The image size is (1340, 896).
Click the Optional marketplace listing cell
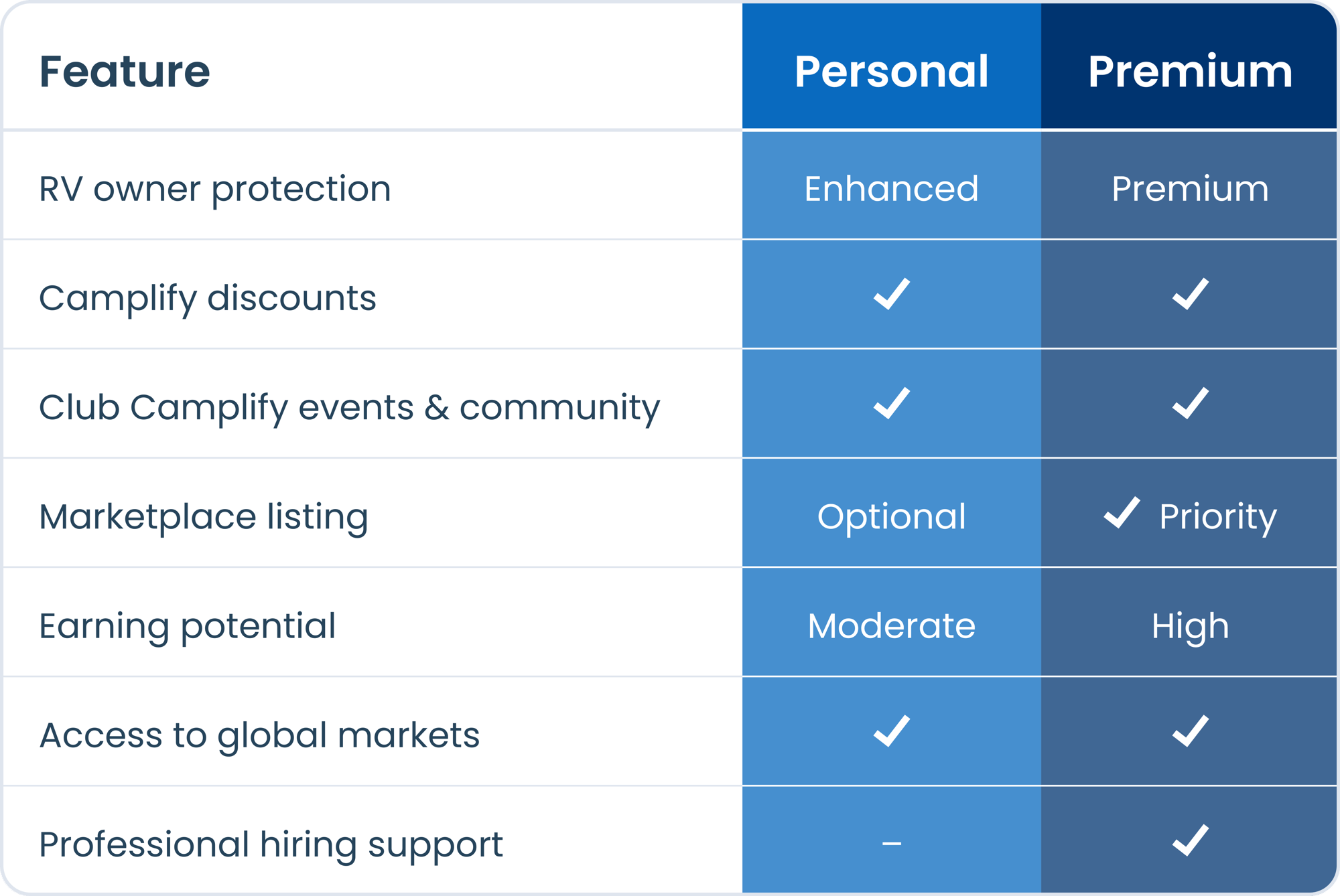click(892, 513)
